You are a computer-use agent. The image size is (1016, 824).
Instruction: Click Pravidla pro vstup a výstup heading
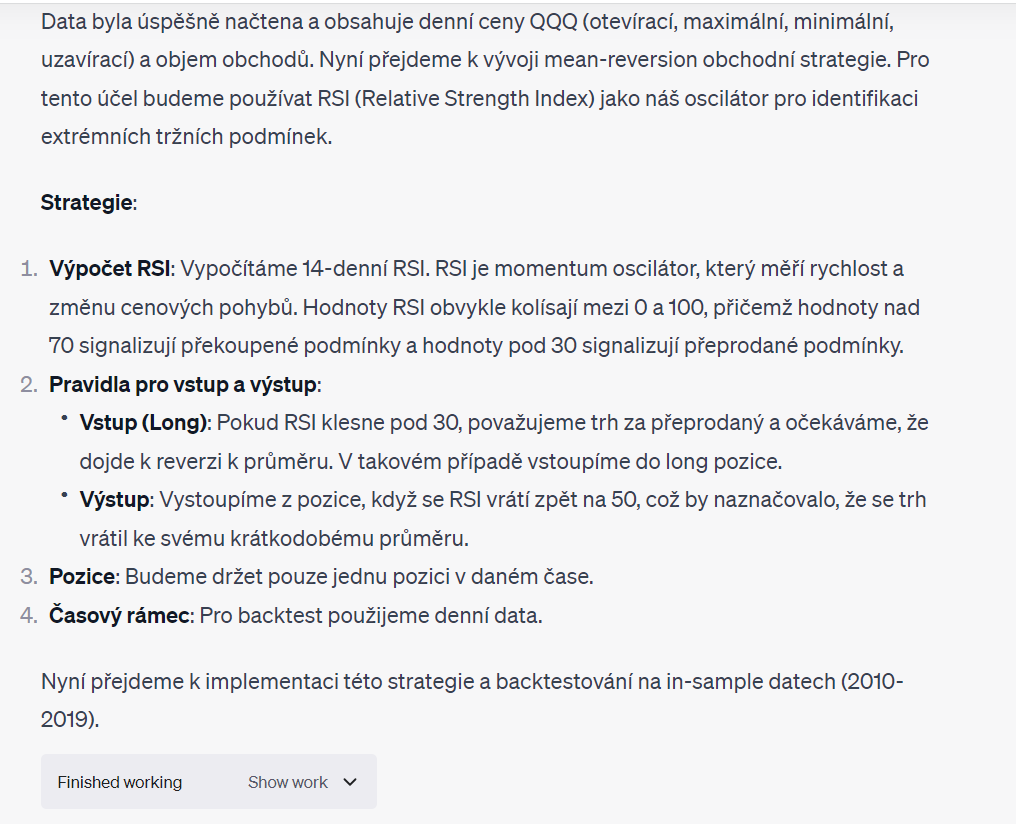183,385
